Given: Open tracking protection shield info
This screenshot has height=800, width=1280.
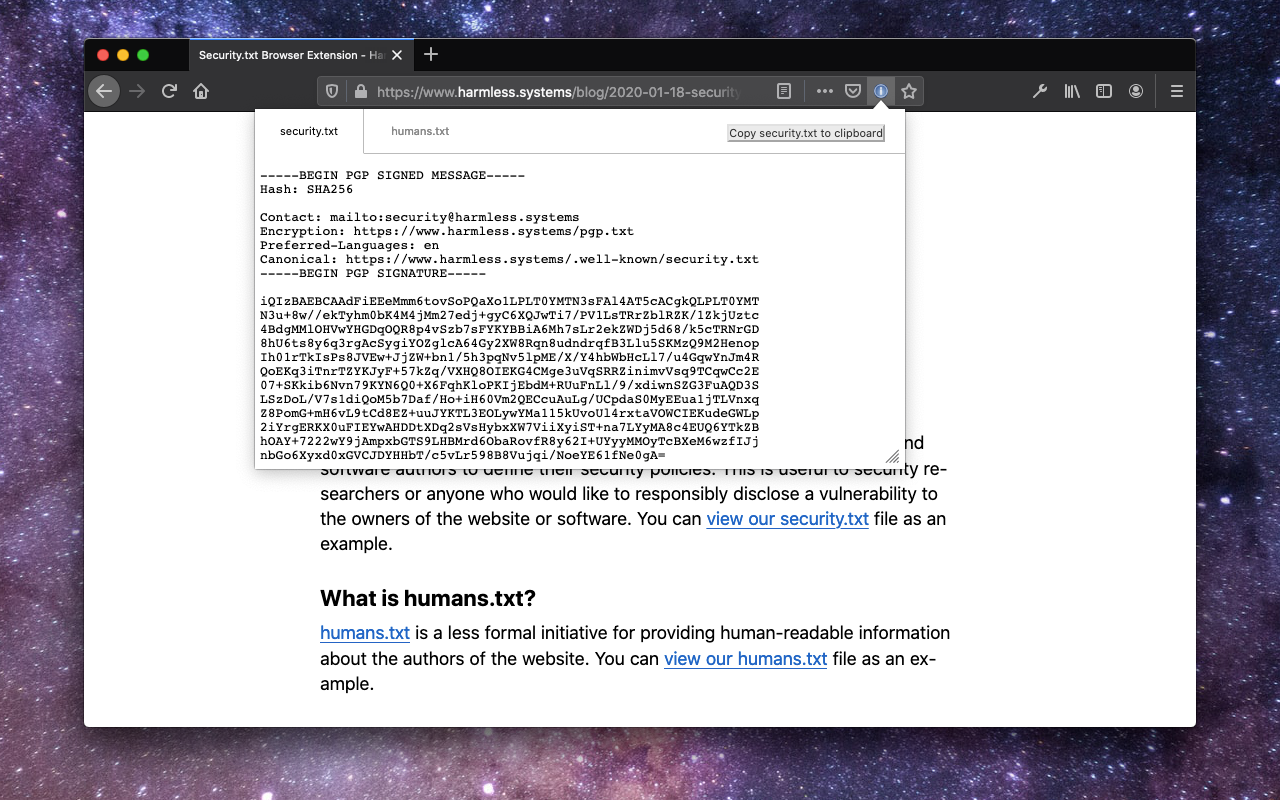Looking at the screenshot, I should [x=333, y=91].
